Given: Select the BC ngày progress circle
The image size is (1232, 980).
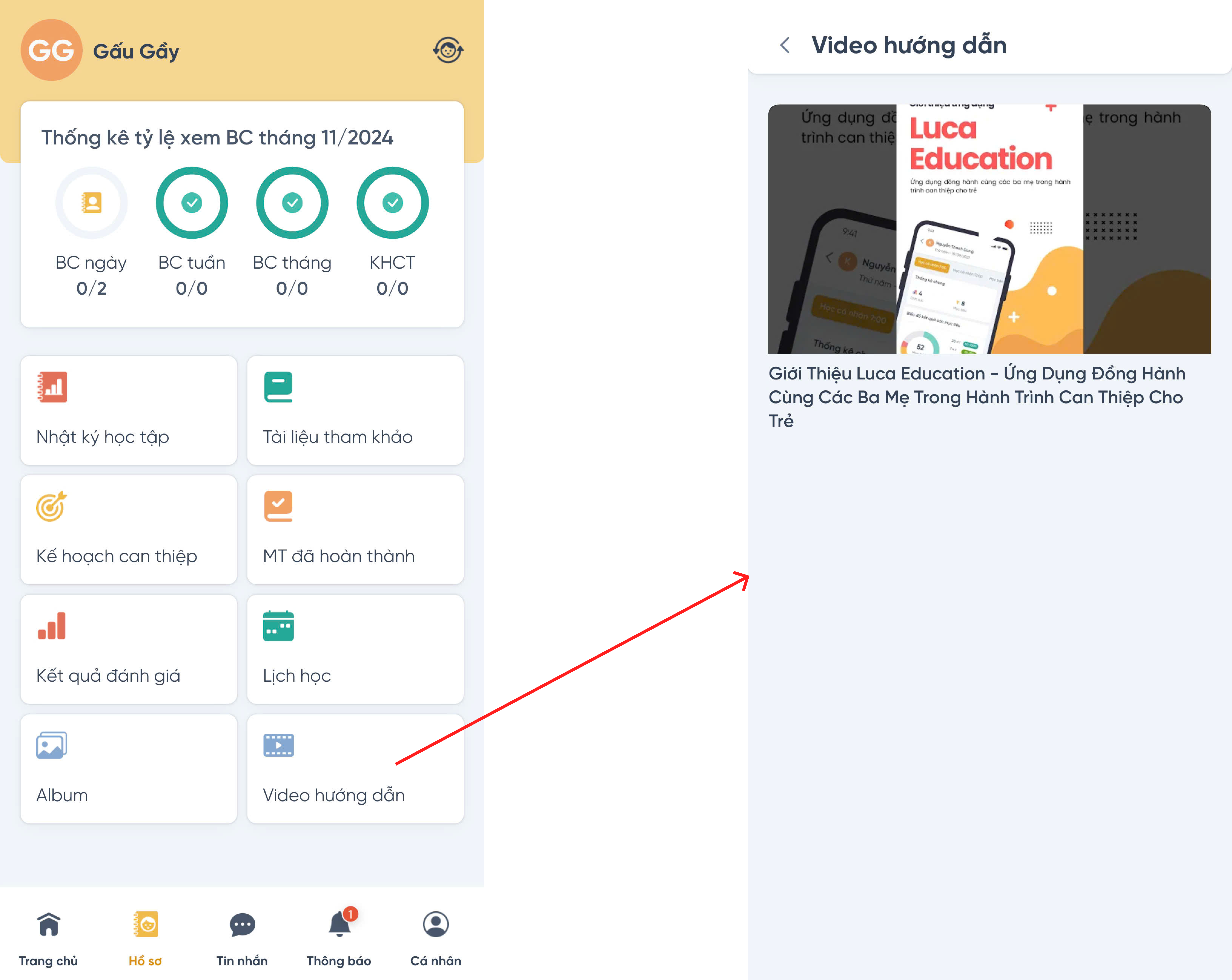Looking at the screenshot, I should (91, 203).
